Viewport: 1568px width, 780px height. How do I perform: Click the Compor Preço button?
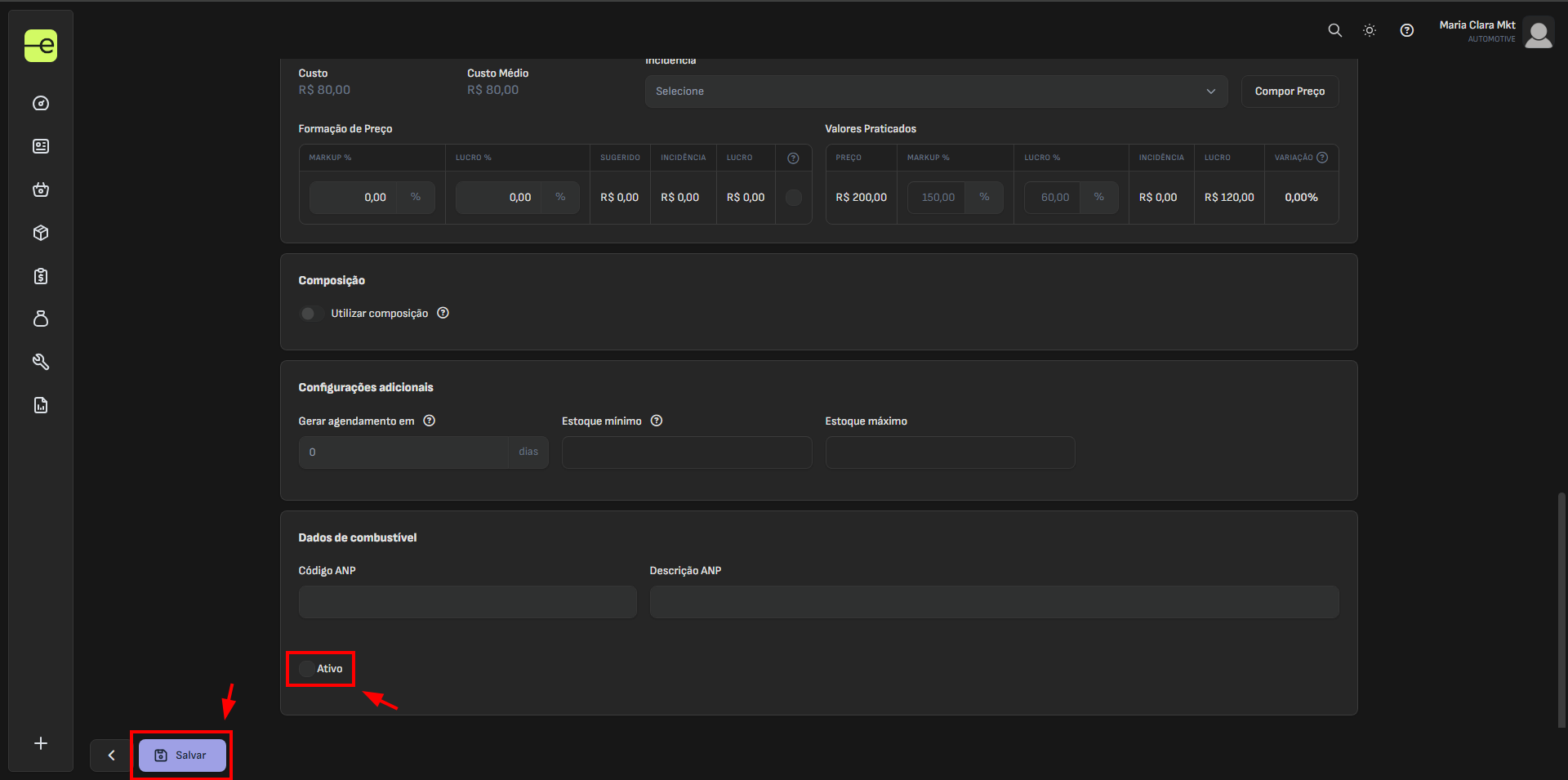click(x=1290, y=91)
